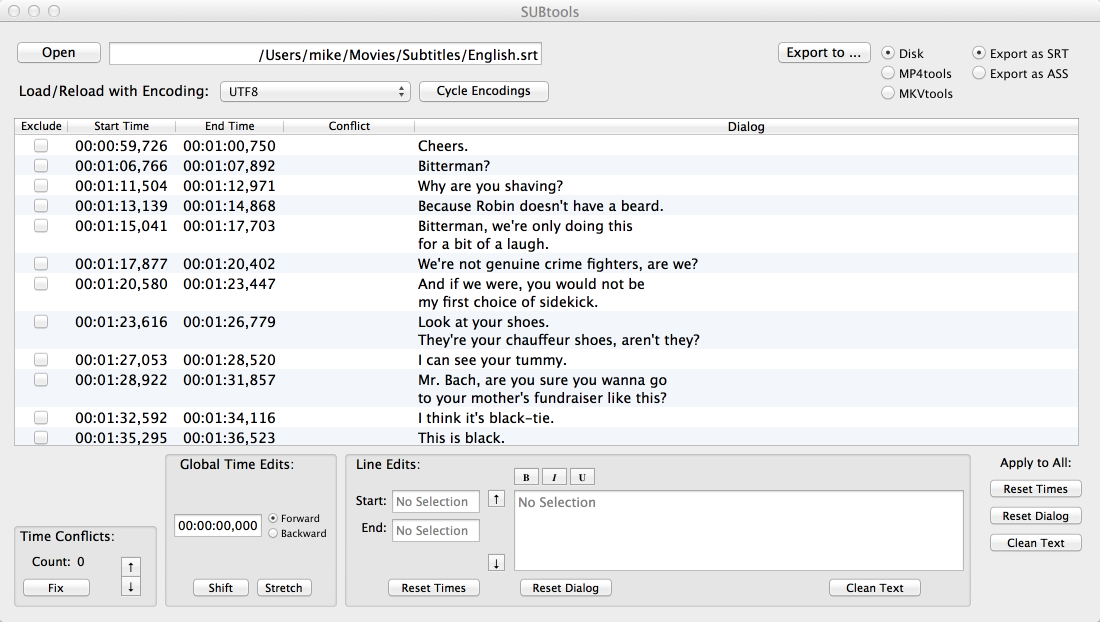The height and width of the screenshot is (622, 1100).
Task: Select MKVtools export destination
Action: 888,93
